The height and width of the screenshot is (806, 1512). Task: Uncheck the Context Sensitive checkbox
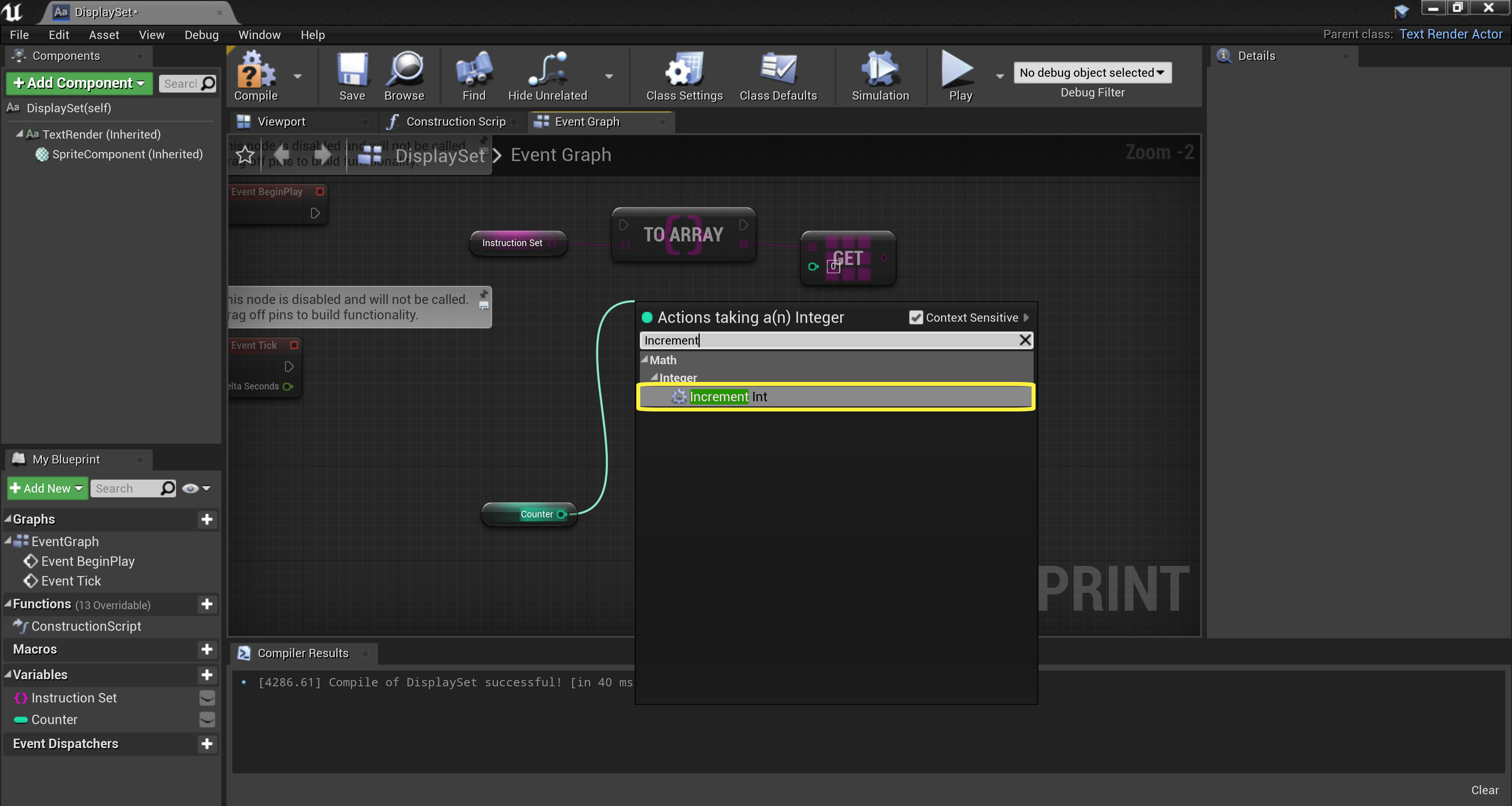915,318
